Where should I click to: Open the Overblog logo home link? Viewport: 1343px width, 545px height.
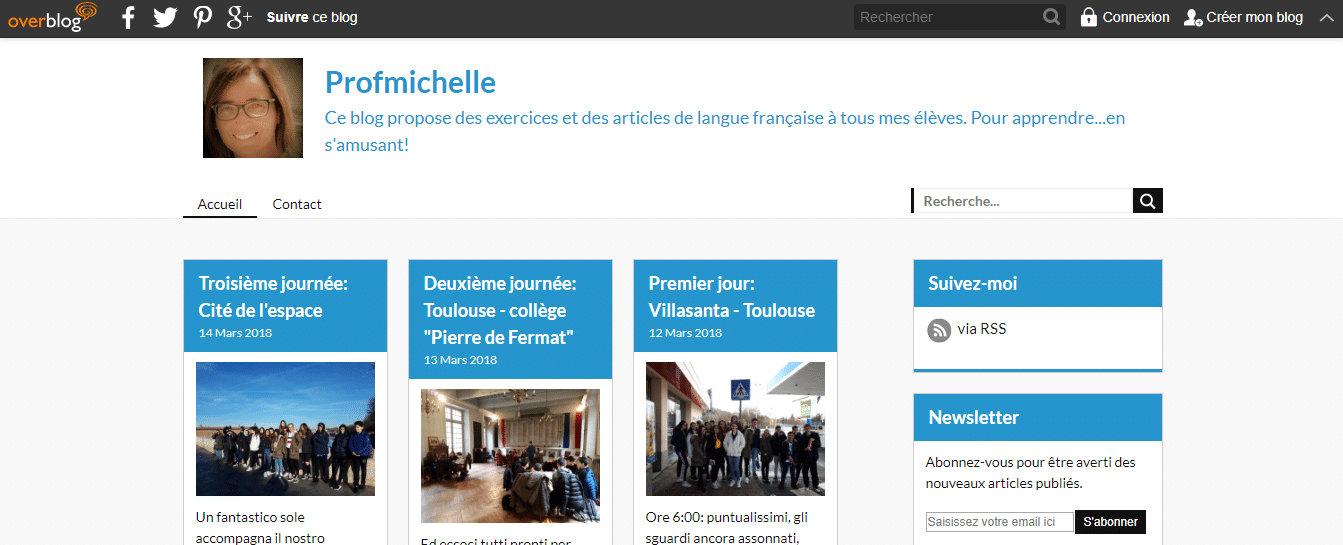(52, 17)
